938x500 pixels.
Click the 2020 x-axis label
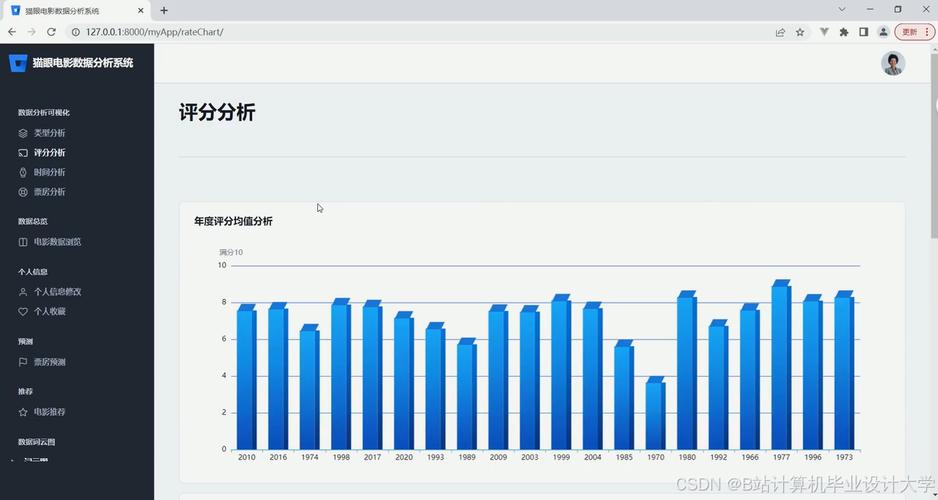pos(404,457)
